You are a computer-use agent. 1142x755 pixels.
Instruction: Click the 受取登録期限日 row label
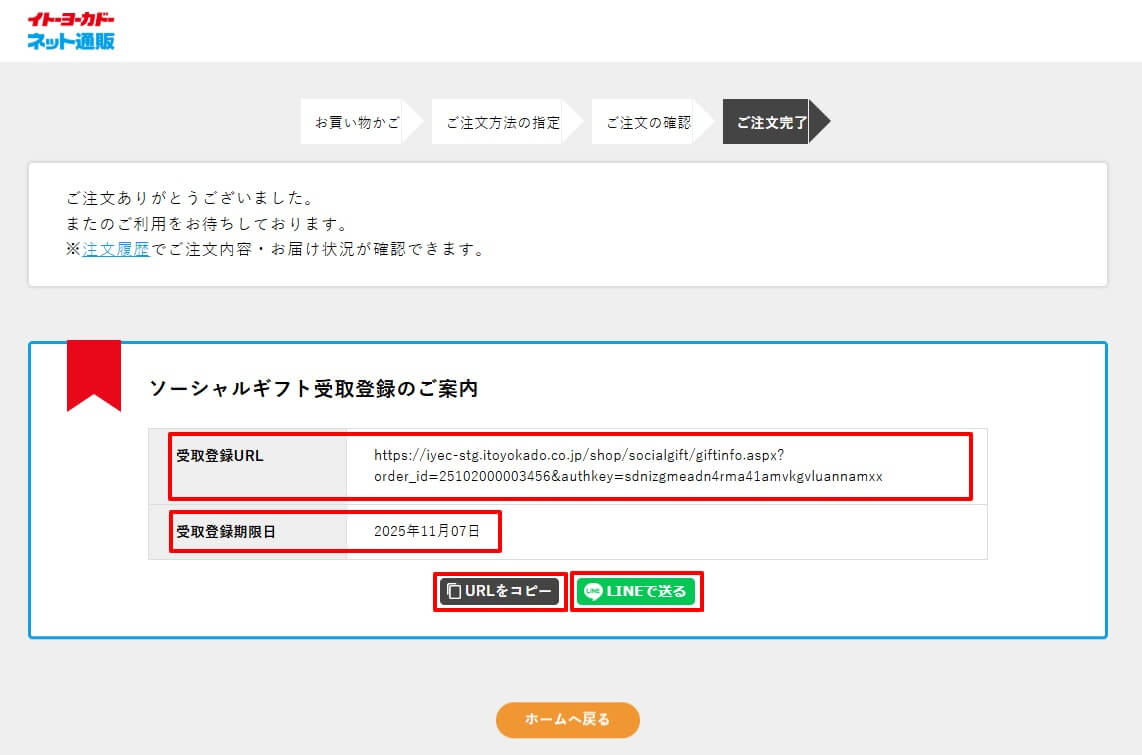[x=226, y=532]
